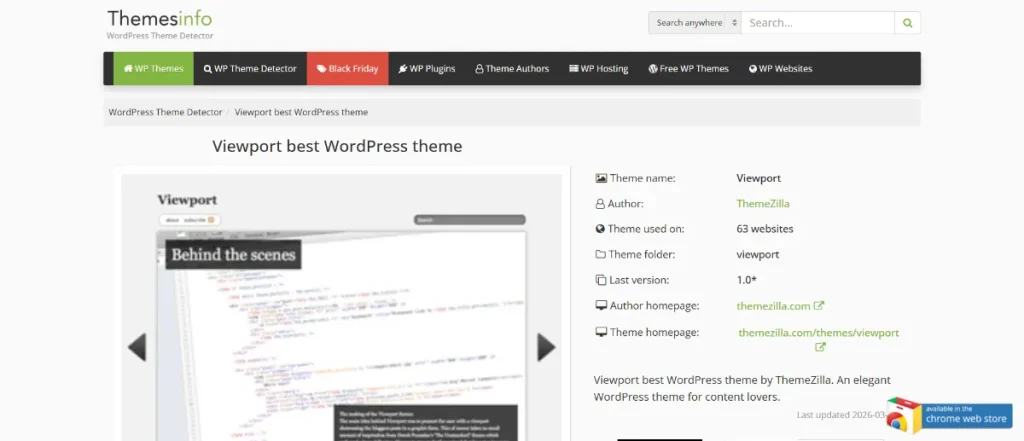Click the Chrome Web Store badge

click(950, 416)
